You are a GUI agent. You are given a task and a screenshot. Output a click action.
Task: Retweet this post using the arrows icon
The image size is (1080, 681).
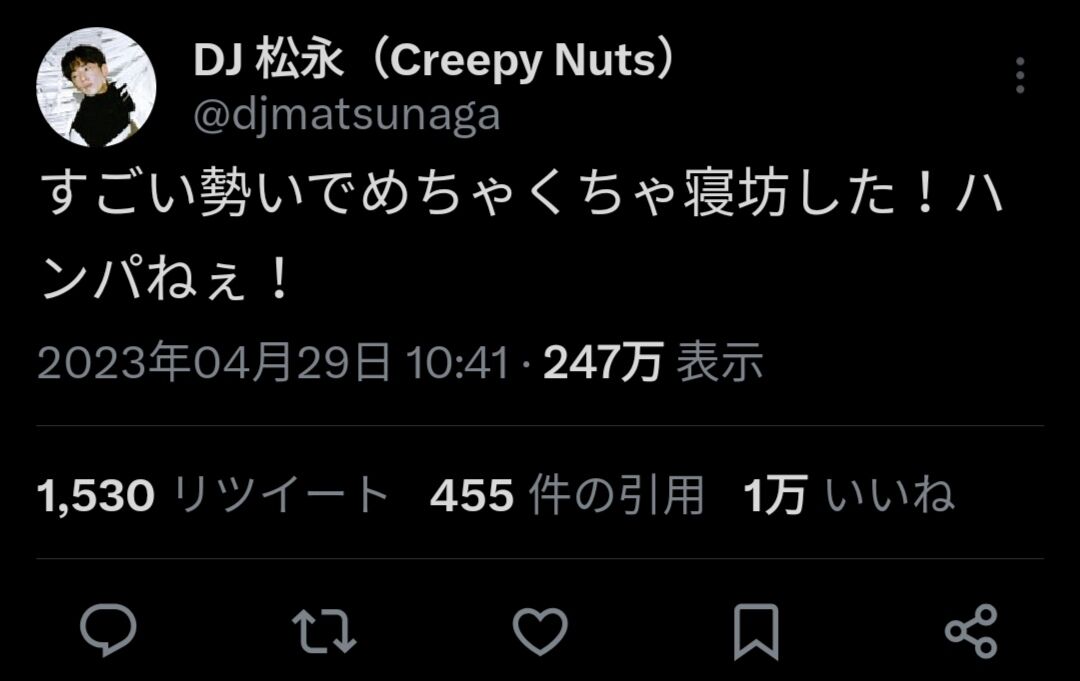(x=324, y=630)
